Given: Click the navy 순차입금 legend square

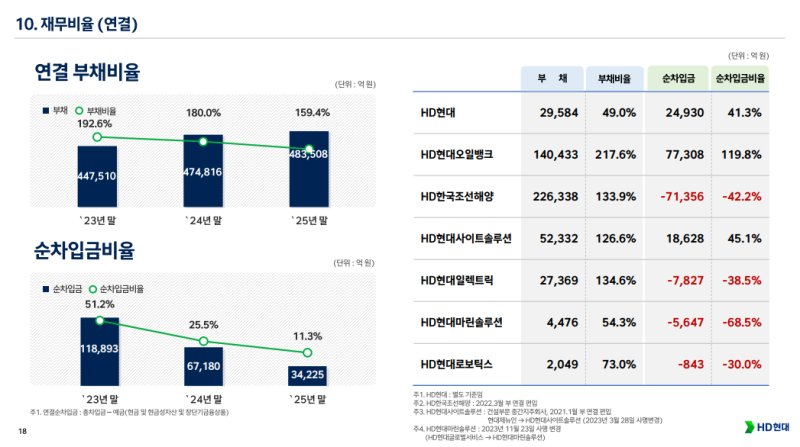Looking at the screenshot, I should point(45,288).
